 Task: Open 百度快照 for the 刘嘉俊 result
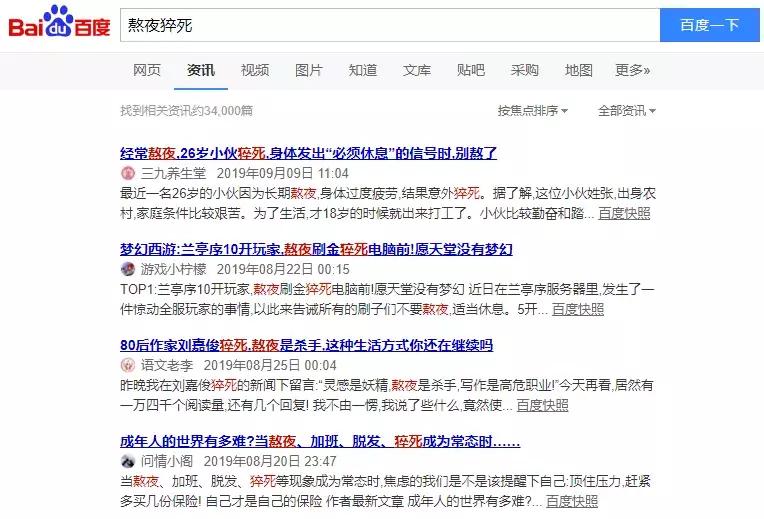(x=542, y=405)
